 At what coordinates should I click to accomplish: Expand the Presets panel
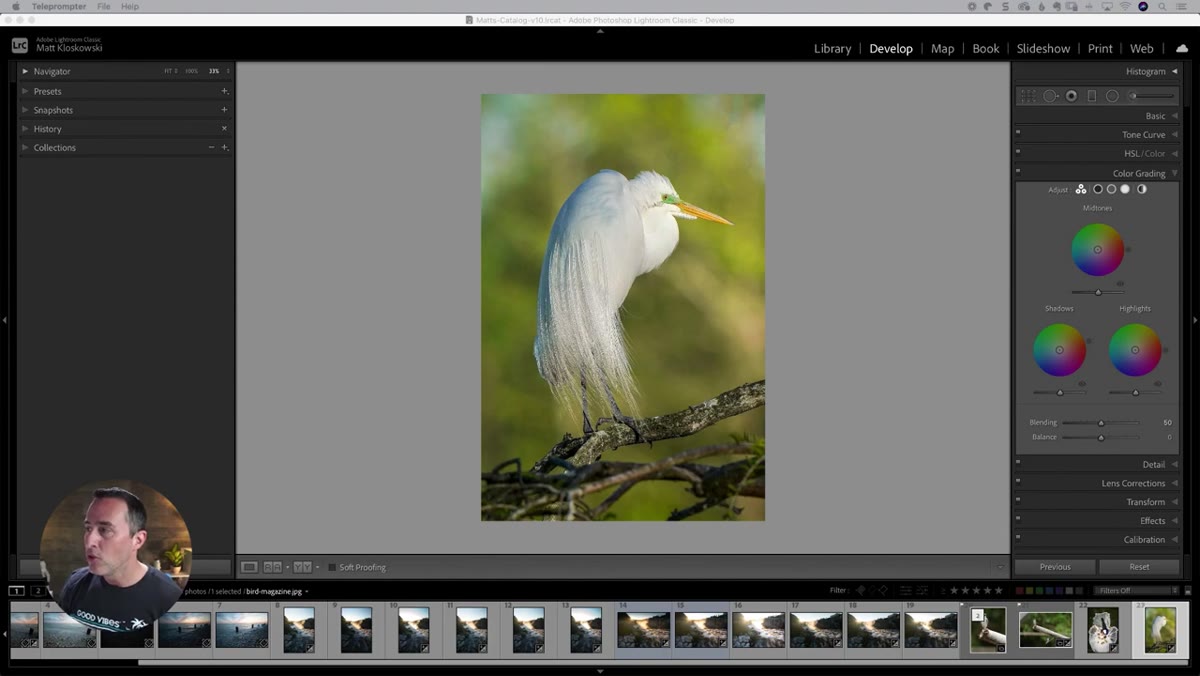26,91
